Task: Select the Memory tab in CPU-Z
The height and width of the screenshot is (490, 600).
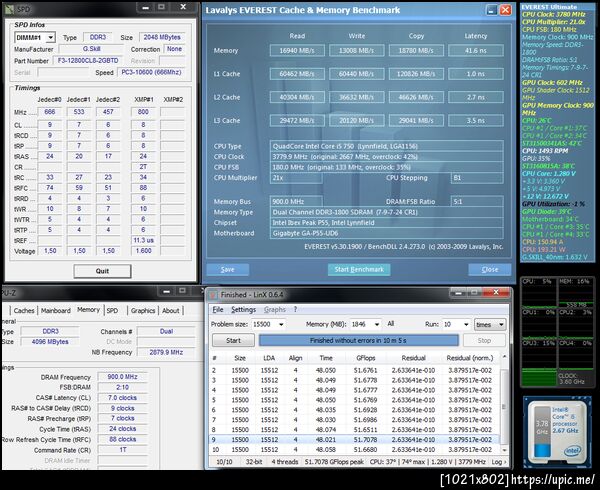Action: click(x=88, y=310)
